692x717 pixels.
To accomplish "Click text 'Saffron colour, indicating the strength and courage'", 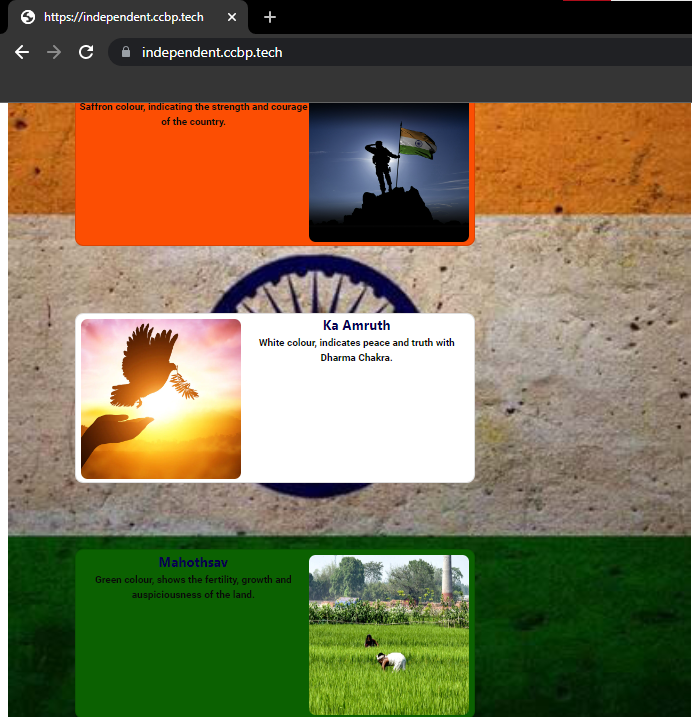I will click(193, 107).
